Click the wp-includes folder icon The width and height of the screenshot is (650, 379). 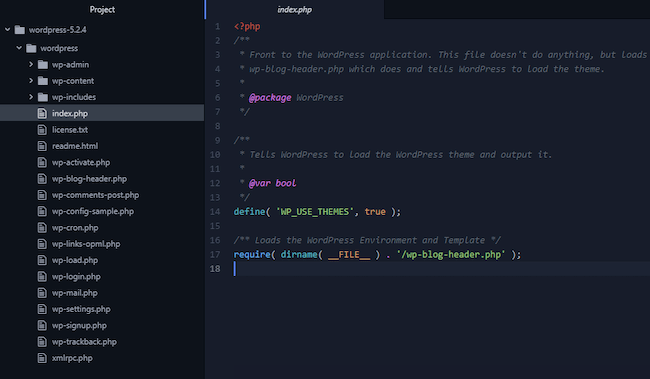click(x=43, y=97)
